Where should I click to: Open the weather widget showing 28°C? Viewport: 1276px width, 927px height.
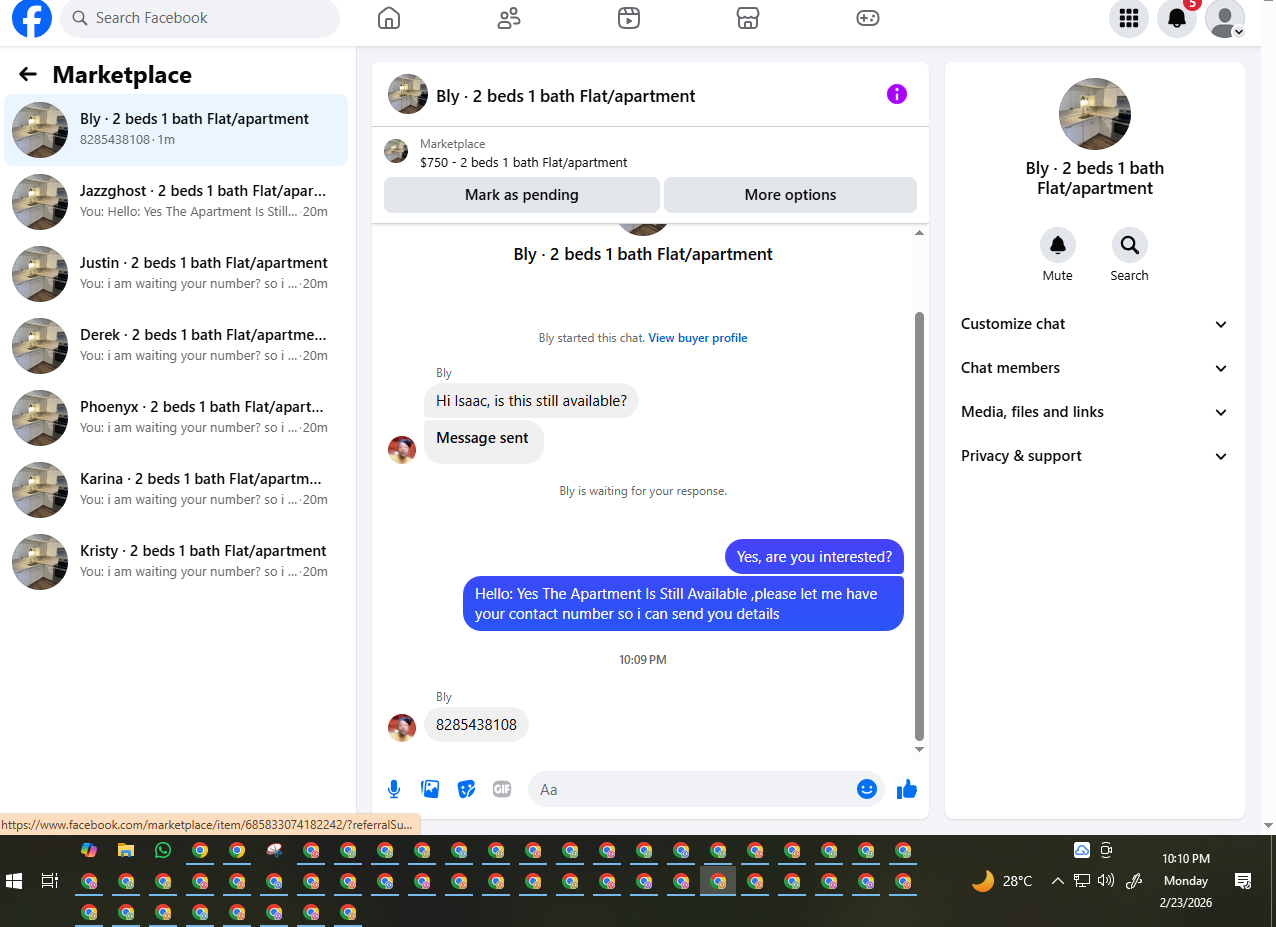1003,881
